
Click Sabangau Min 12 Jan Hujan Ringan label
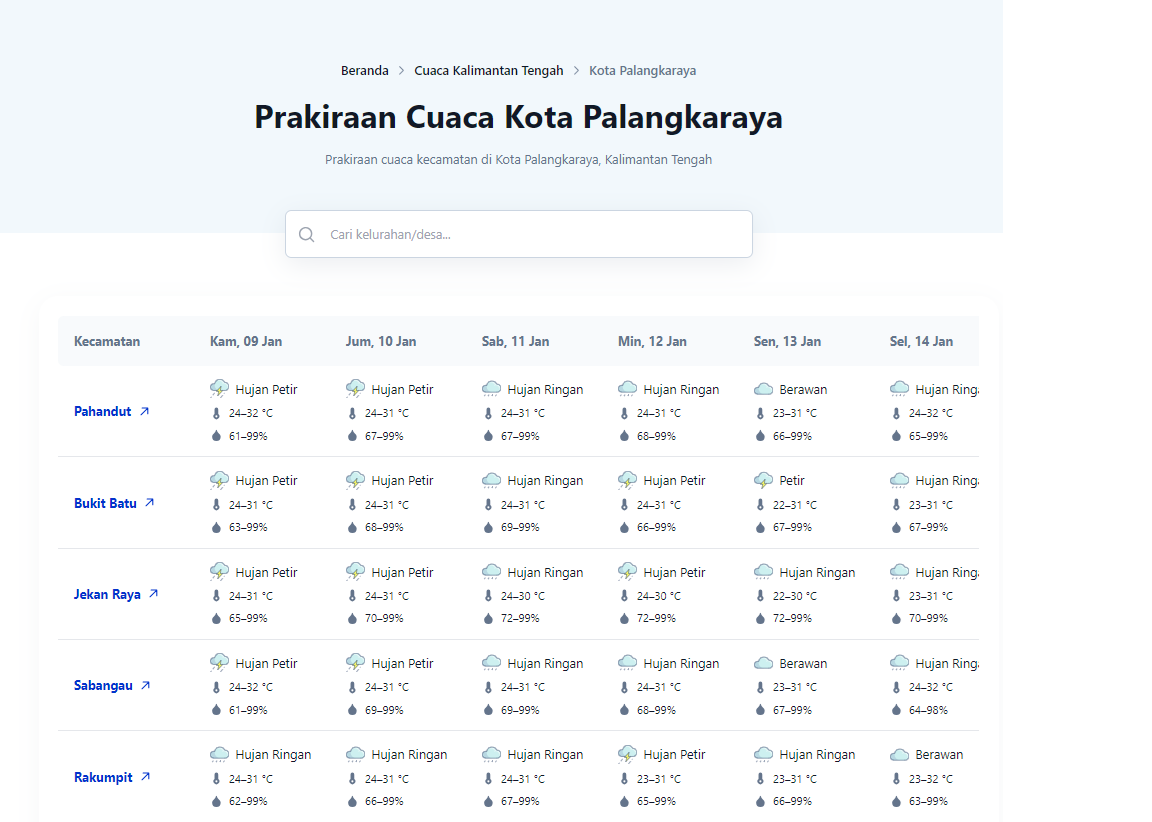681,663
